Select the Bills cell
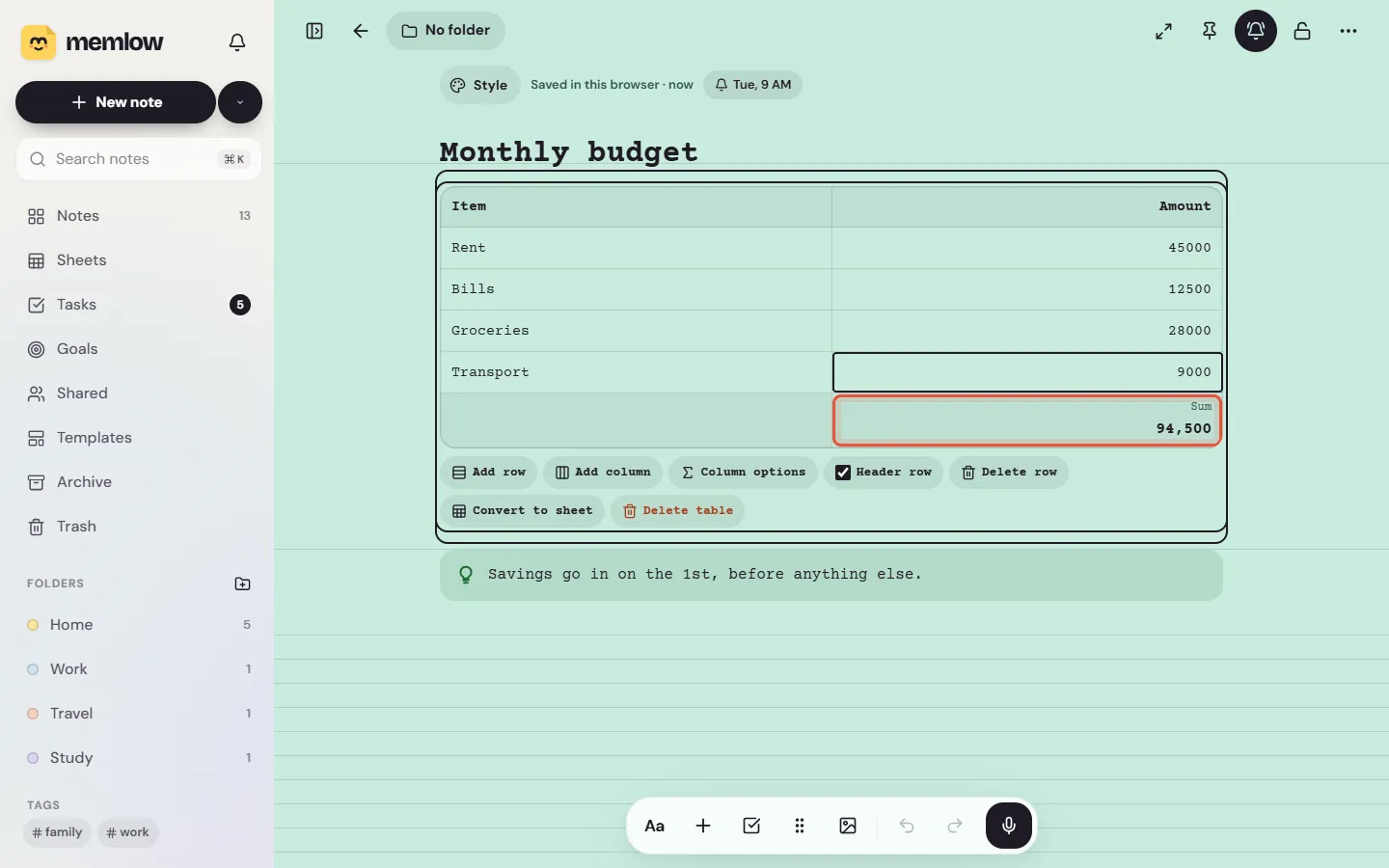Image resolution: width=1389 pixels, height=868 pixels. coord(637,289)
